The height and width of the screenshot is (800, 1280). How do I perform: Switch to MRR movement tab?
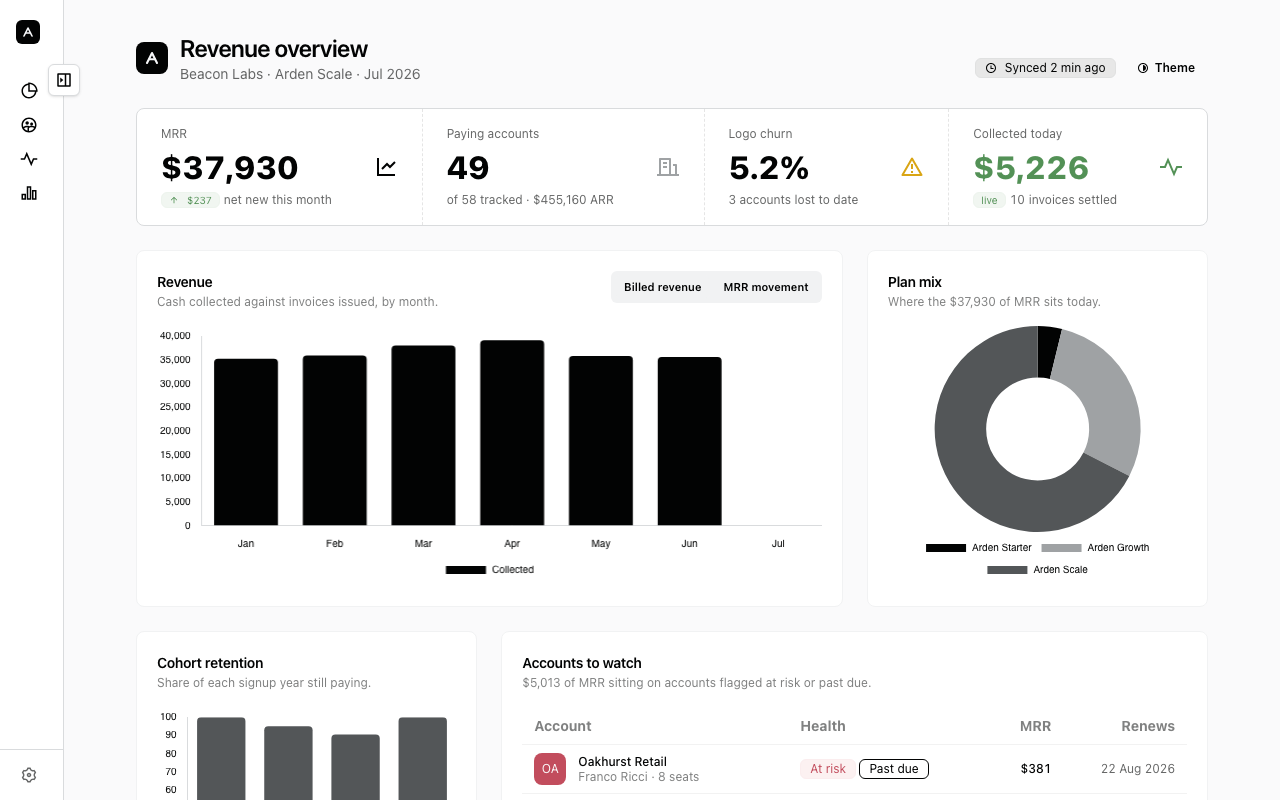(x=766, y=287)
